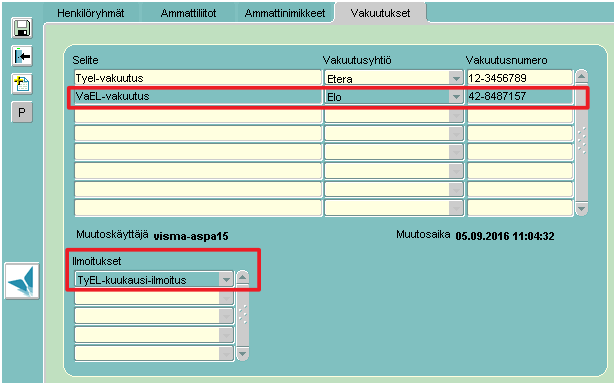Click the P button in sidebar
The image size is (614, 383).
22,113
